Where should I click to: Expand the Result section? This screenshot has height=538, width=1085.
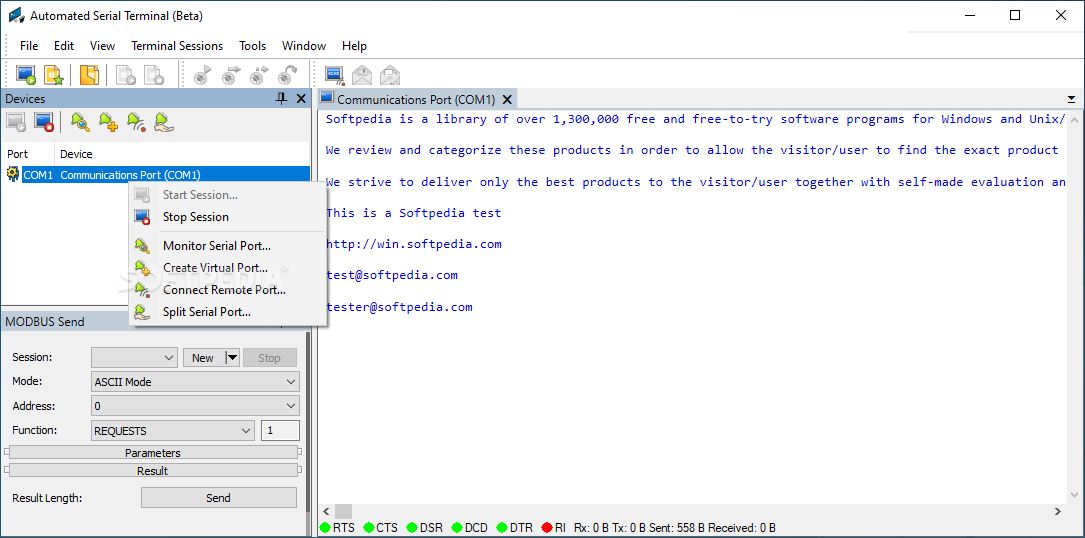tap(153, 471)
